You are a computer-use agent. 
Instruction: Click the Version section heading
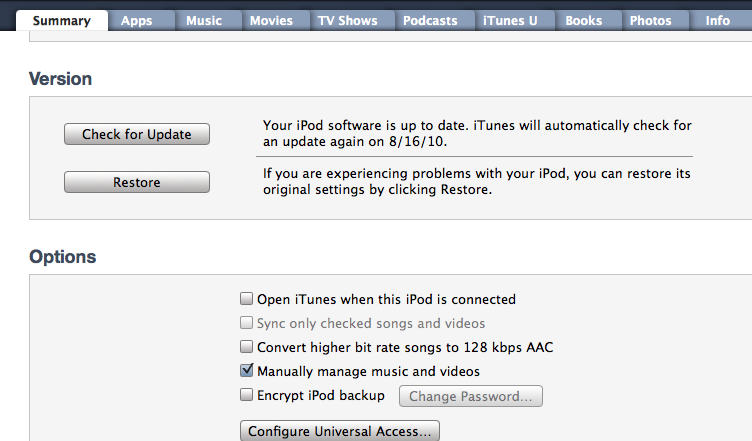60,79
